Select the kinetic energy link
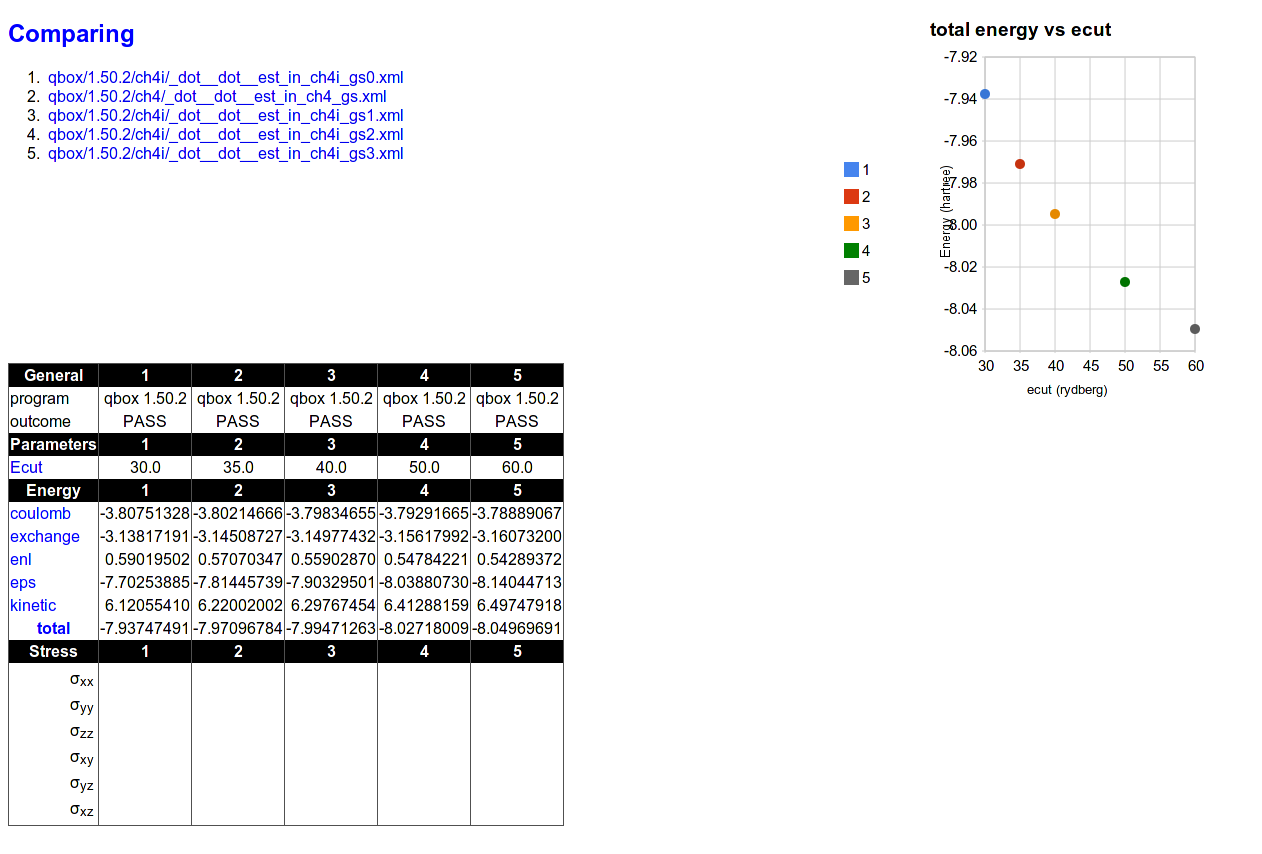Viewport: 1262px width, 854px height. 33,606
